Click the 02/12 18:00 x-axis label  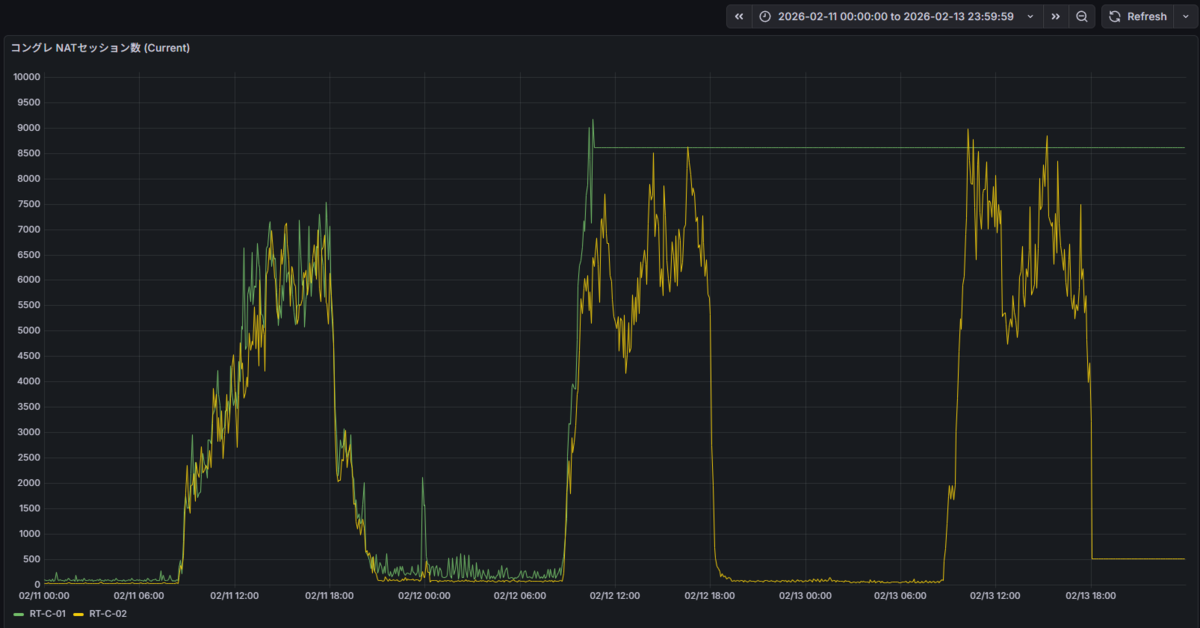point(710,595)
